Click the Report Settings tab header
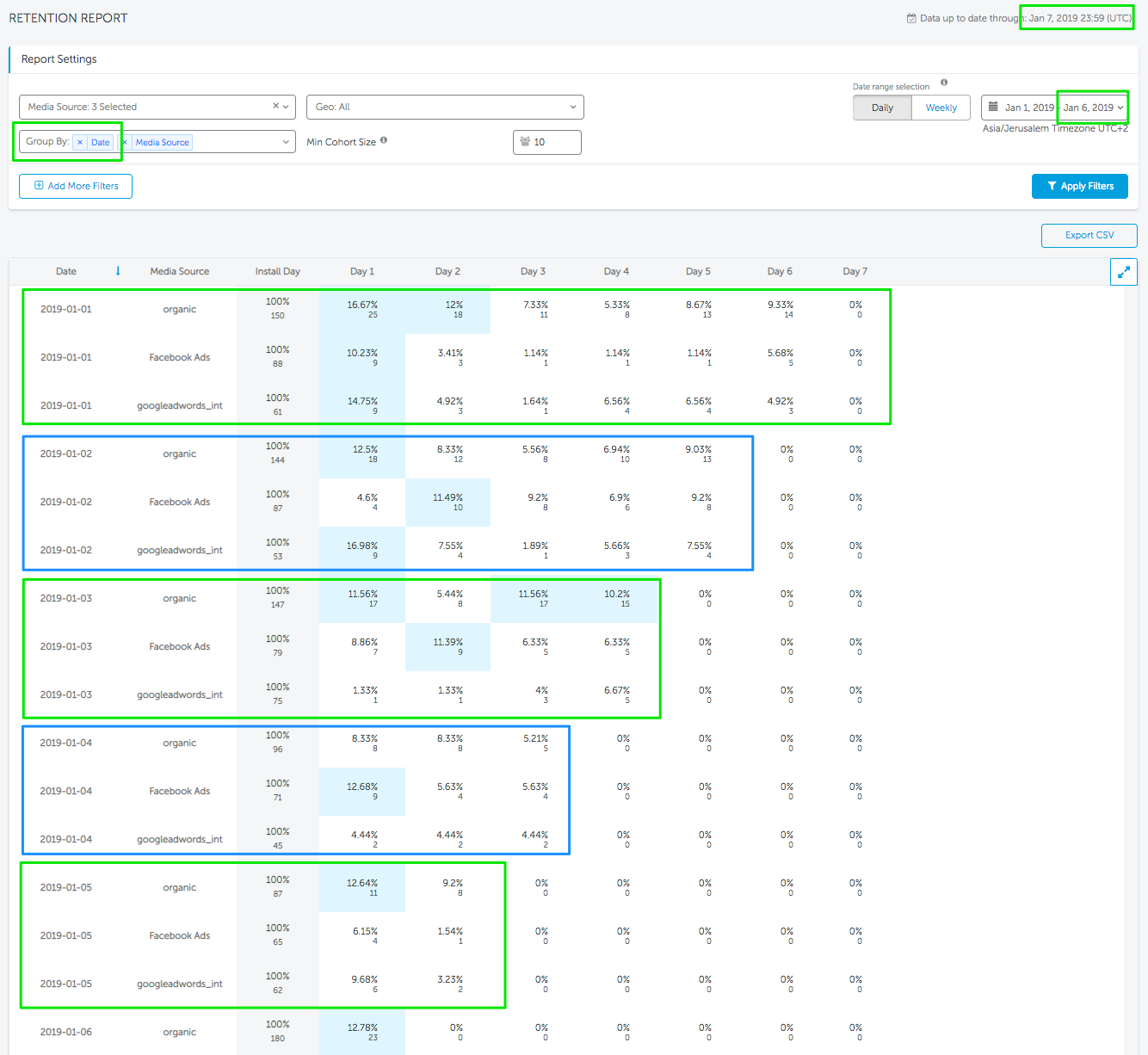Screen dimensions: 1148x1055 (x=59, y=59)
